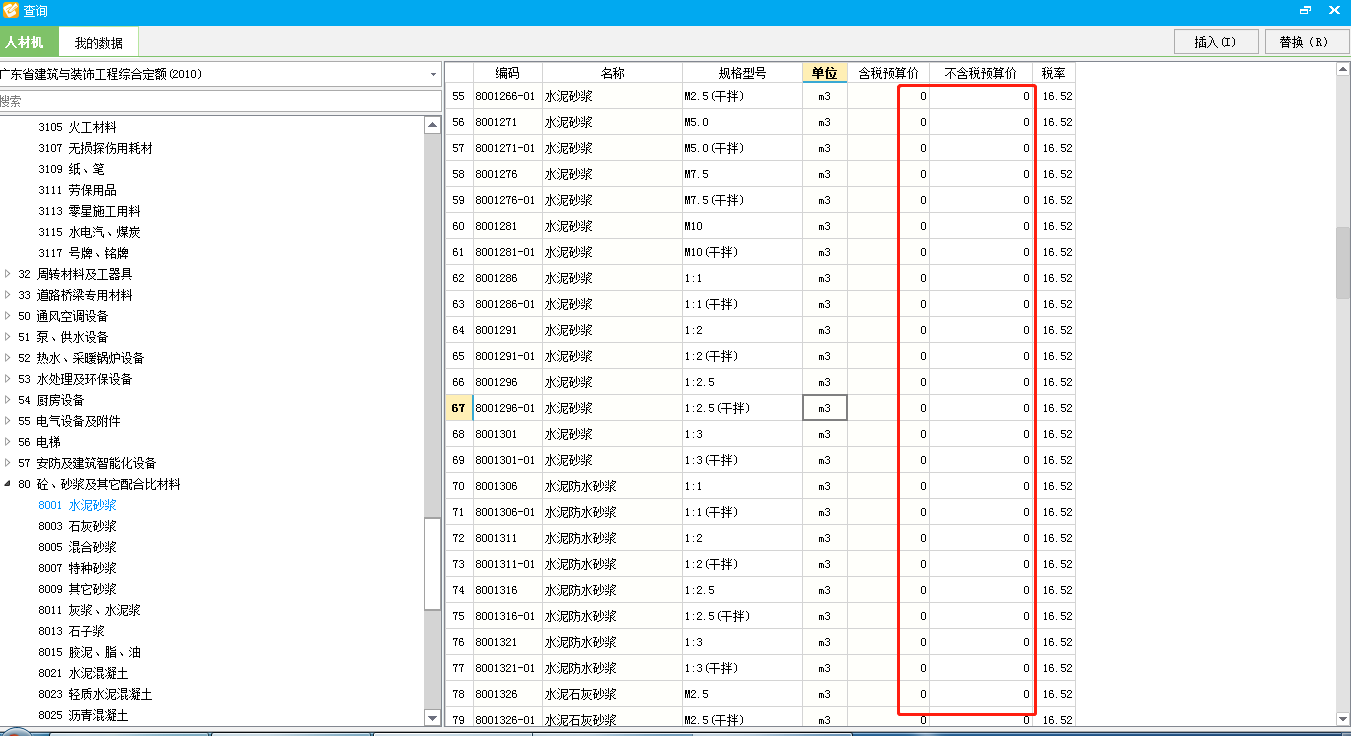Click name cell 水泥石灰砂浆 in row 78
The image size is (1351, 736).
tap(612, 694)
